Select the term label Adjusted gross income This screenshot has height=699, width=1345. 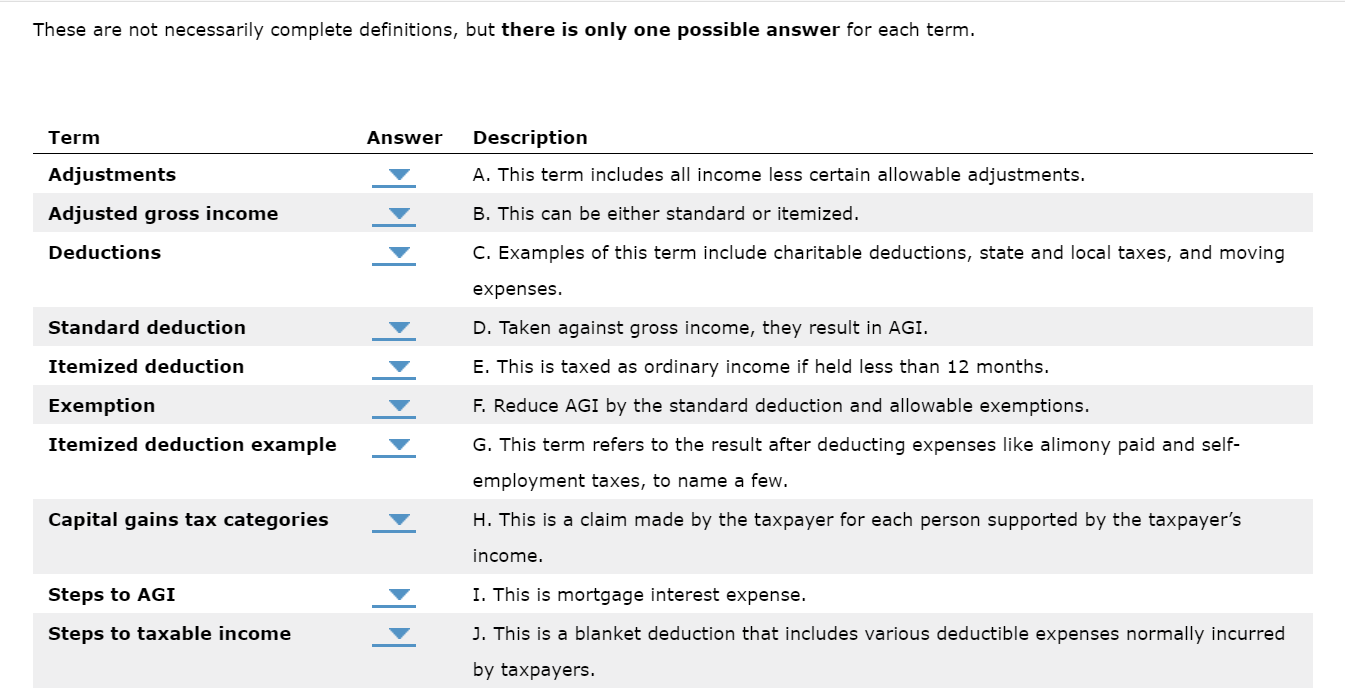coord(163,213)
